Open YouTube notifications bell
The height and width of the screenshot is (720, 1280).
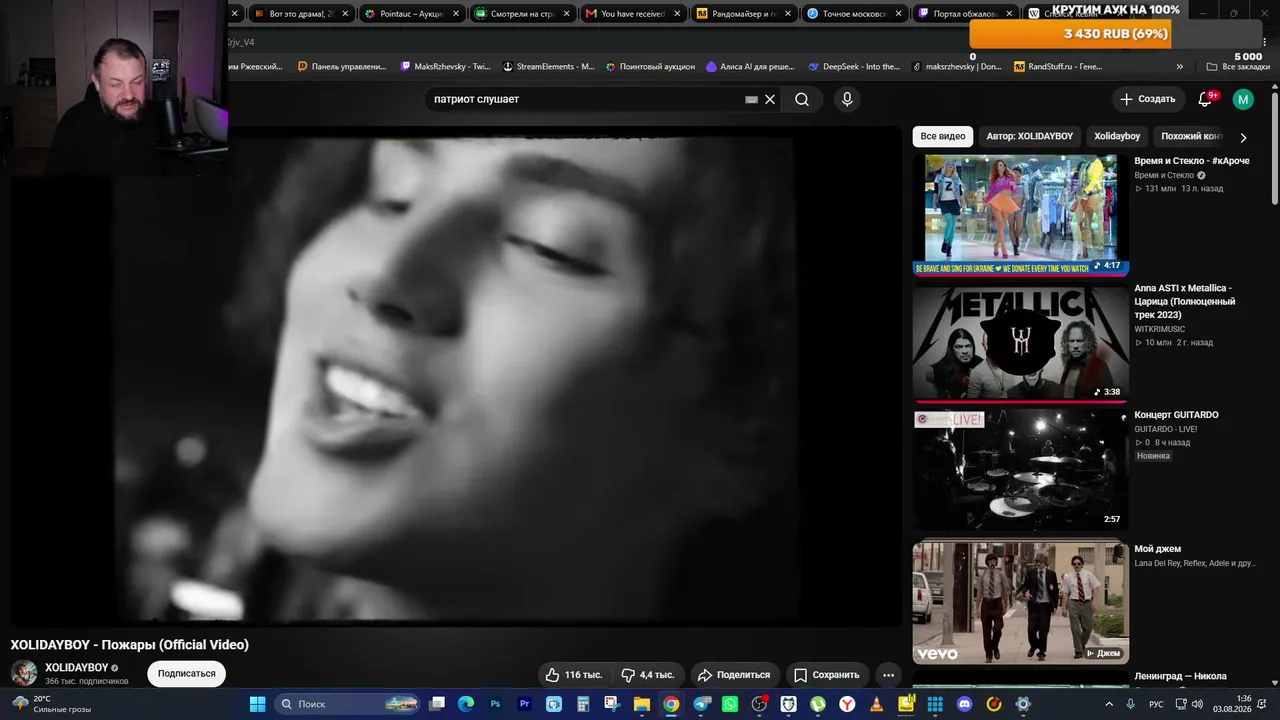click(x=1206, y=99)
